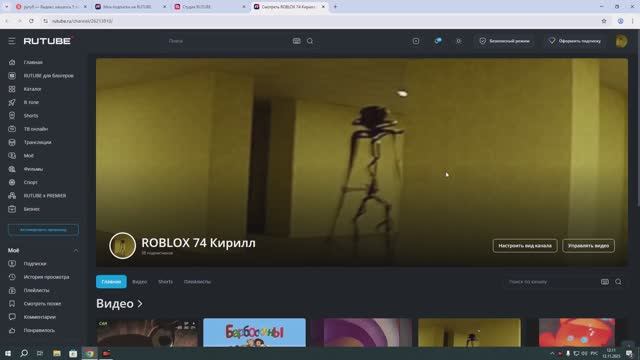This screenshot has height=360, width=640.
Task: Open the Chrome three-dot menu
Action: point(633,21)
